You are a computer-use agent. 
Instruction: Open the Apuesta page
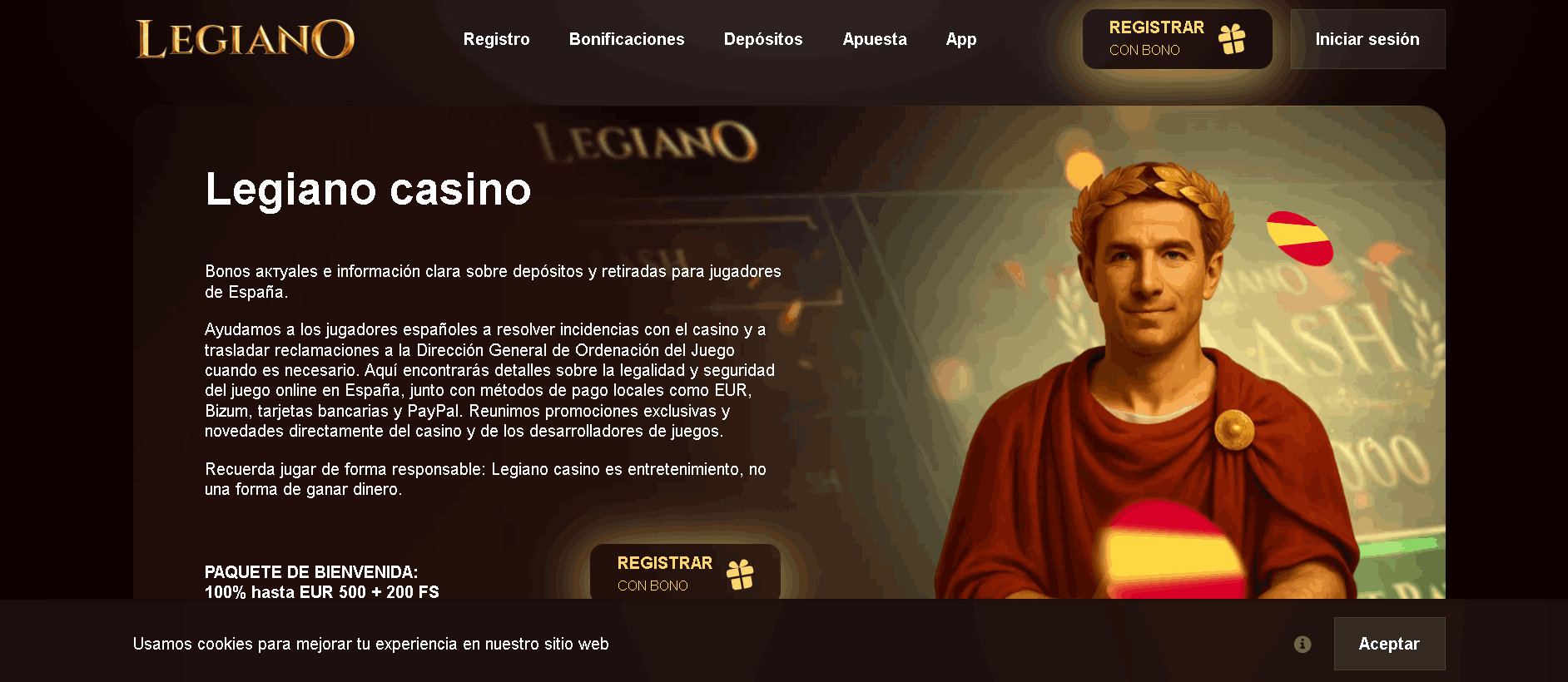coord(875,39)
